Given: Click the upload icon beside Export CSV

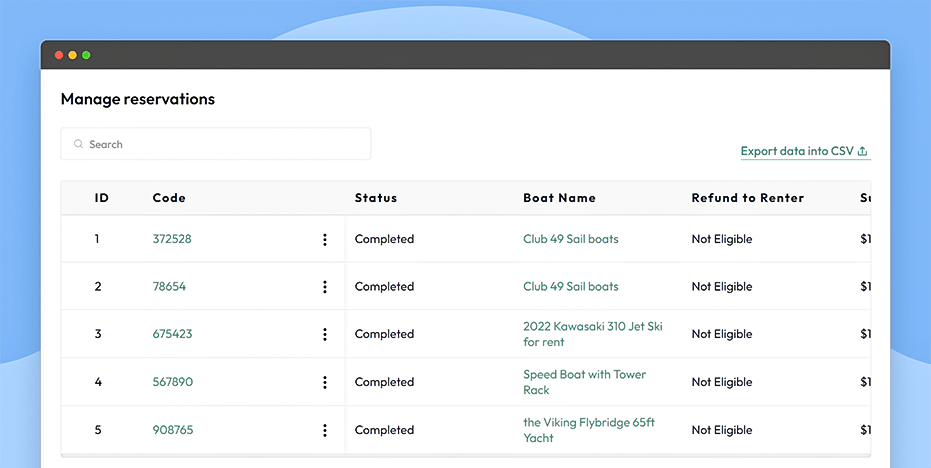Looking at the screenshot, I should (x=864, y=151).
